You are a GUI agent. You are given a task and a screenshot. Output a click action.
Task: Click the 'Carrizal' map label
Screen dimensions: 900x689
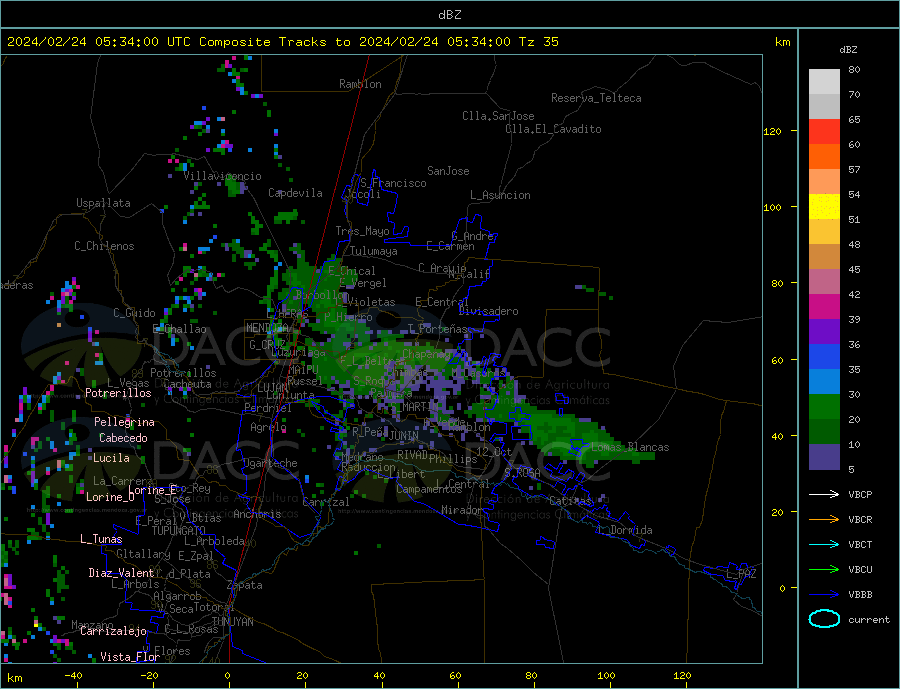click(x=325, y=502)
